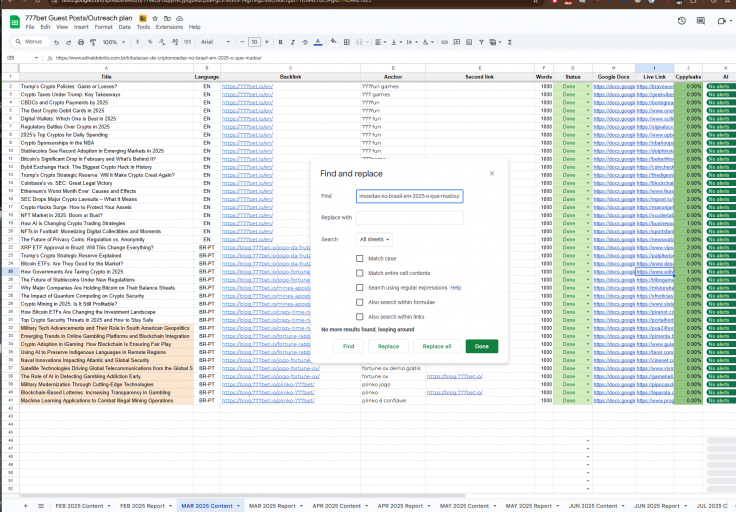Apply currency format icon
Image resolution: width=736 pixels, height=512 pixels.
[x=138, y=42]
